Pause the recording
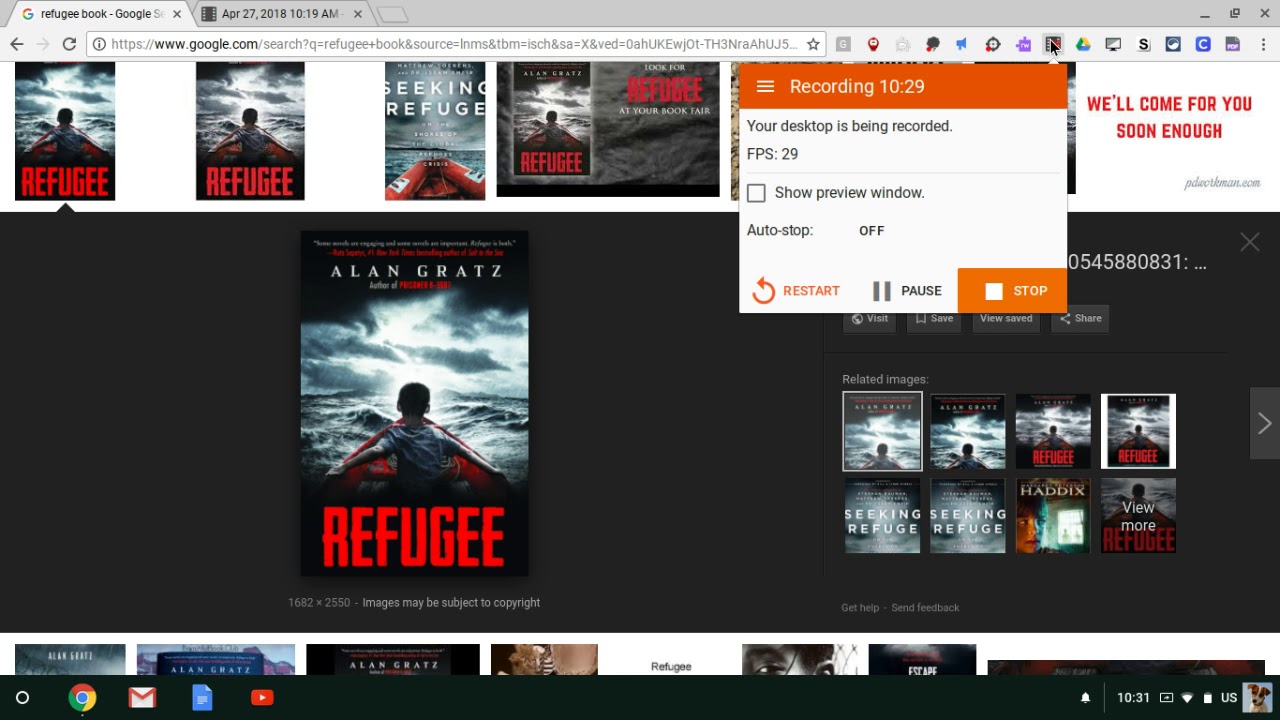 pyautogui.click(x=907, y=291)
